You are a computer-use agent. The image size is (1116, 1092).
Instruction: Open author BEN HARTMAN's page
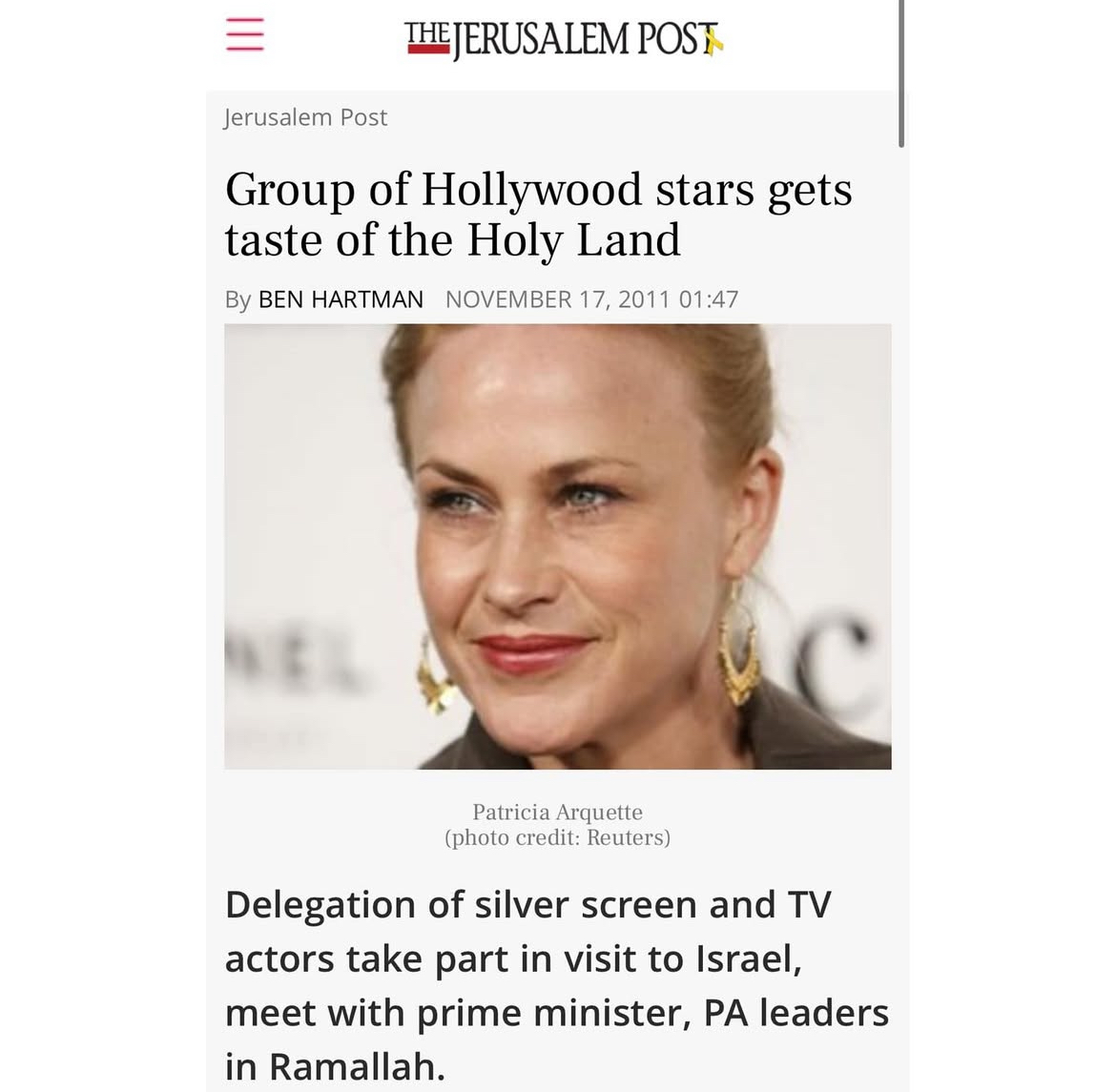point(341,299)
